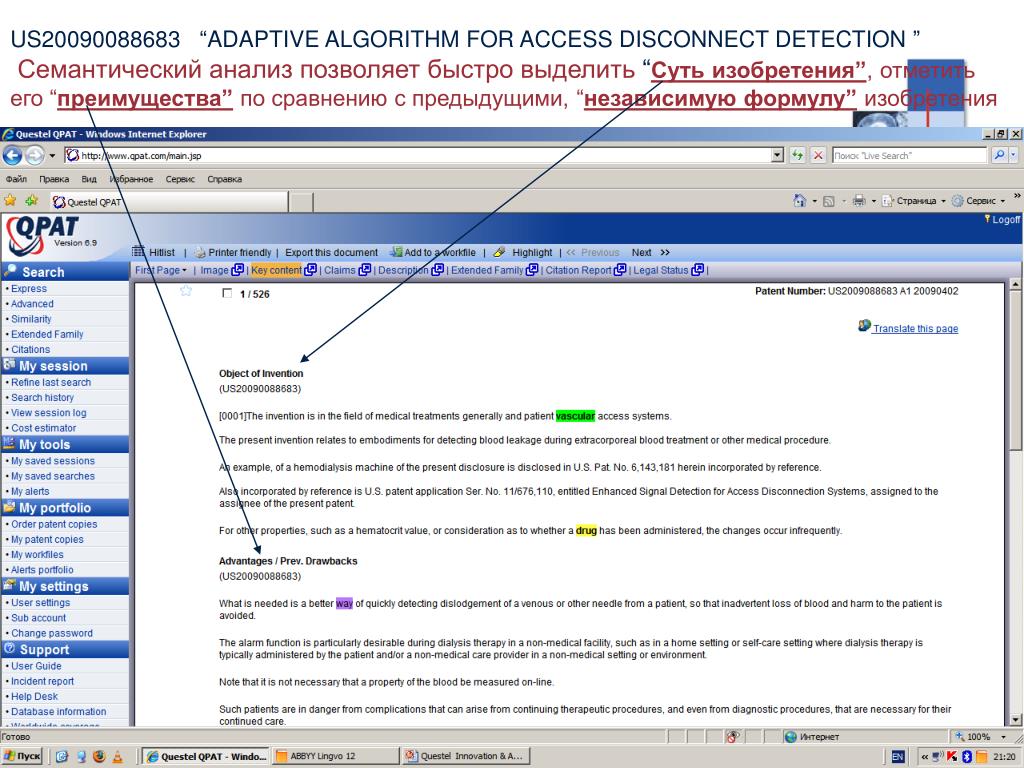Launch Internet Explorer from the quick launch bar

tap(62, 756)
